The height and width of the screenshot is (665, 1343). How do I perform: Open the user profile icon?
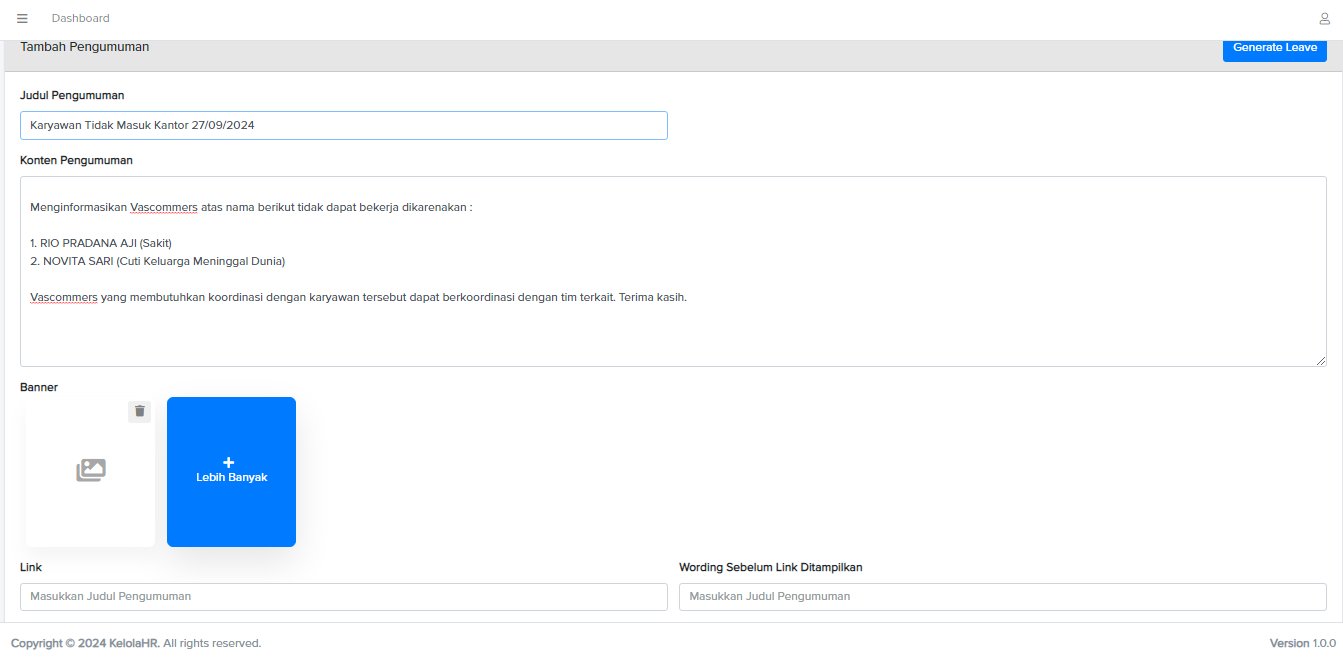click(x=1324, y=18)
